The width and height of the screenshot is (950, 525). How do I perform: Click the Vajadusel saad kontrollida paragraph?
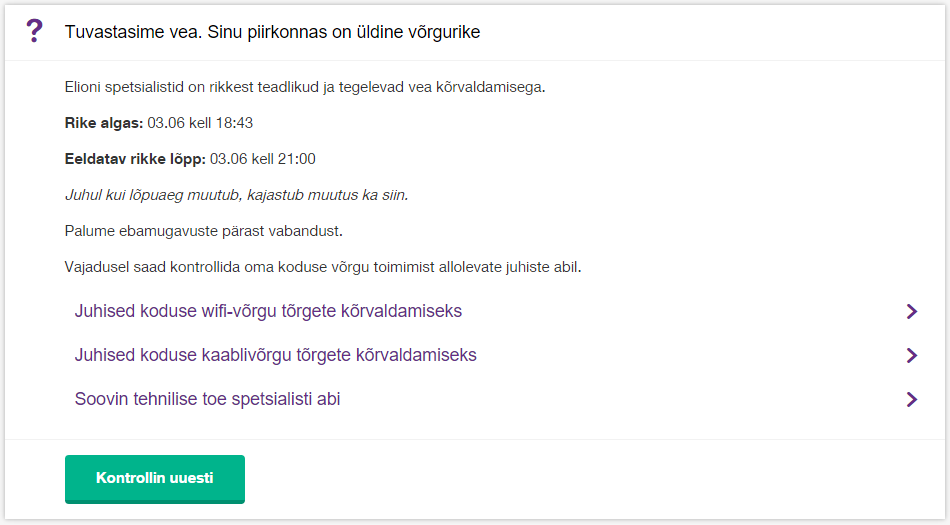323,267
